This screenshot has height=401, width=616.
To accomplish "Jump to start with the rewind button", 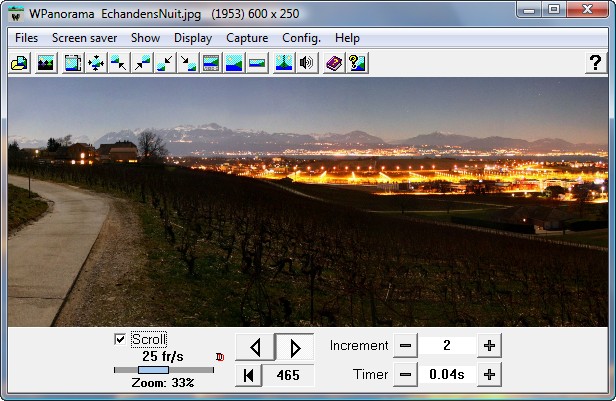I will pyautogui.click(x=248, y=375).
